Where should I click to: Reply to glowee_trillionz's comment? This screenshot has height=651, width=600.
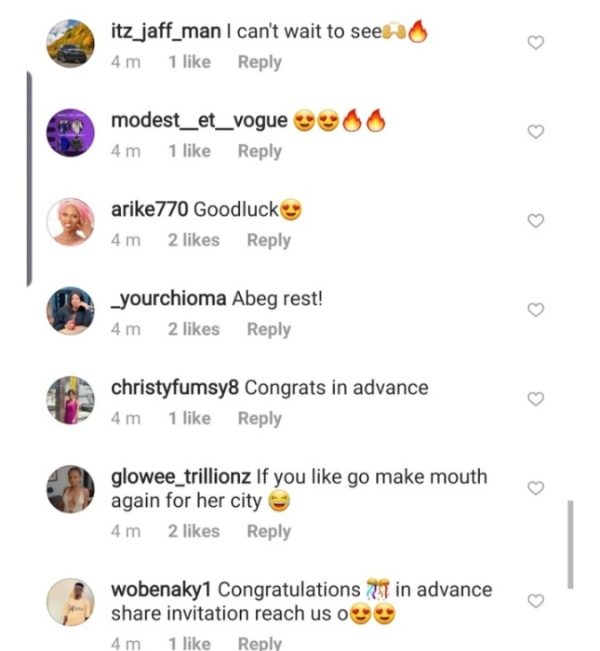[269, 531]
